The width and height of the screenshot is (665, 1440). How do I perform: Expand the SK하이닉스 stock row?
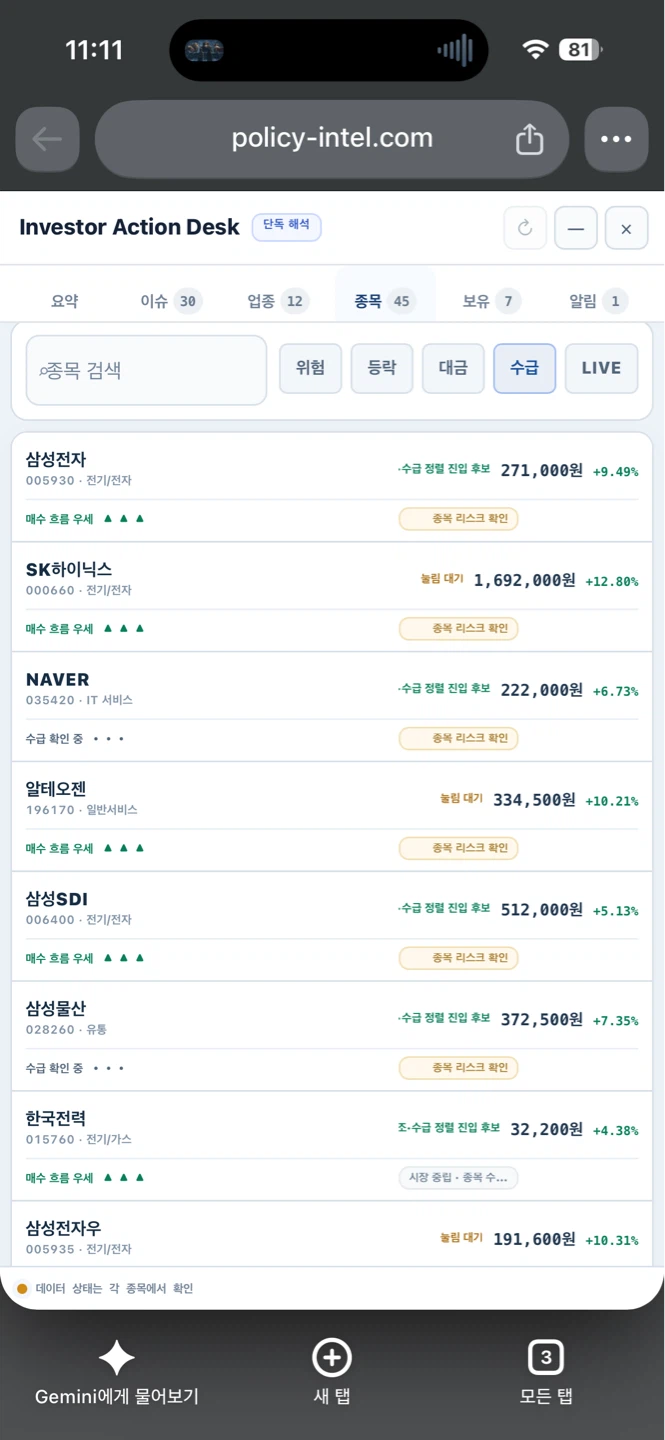(332, 597)
